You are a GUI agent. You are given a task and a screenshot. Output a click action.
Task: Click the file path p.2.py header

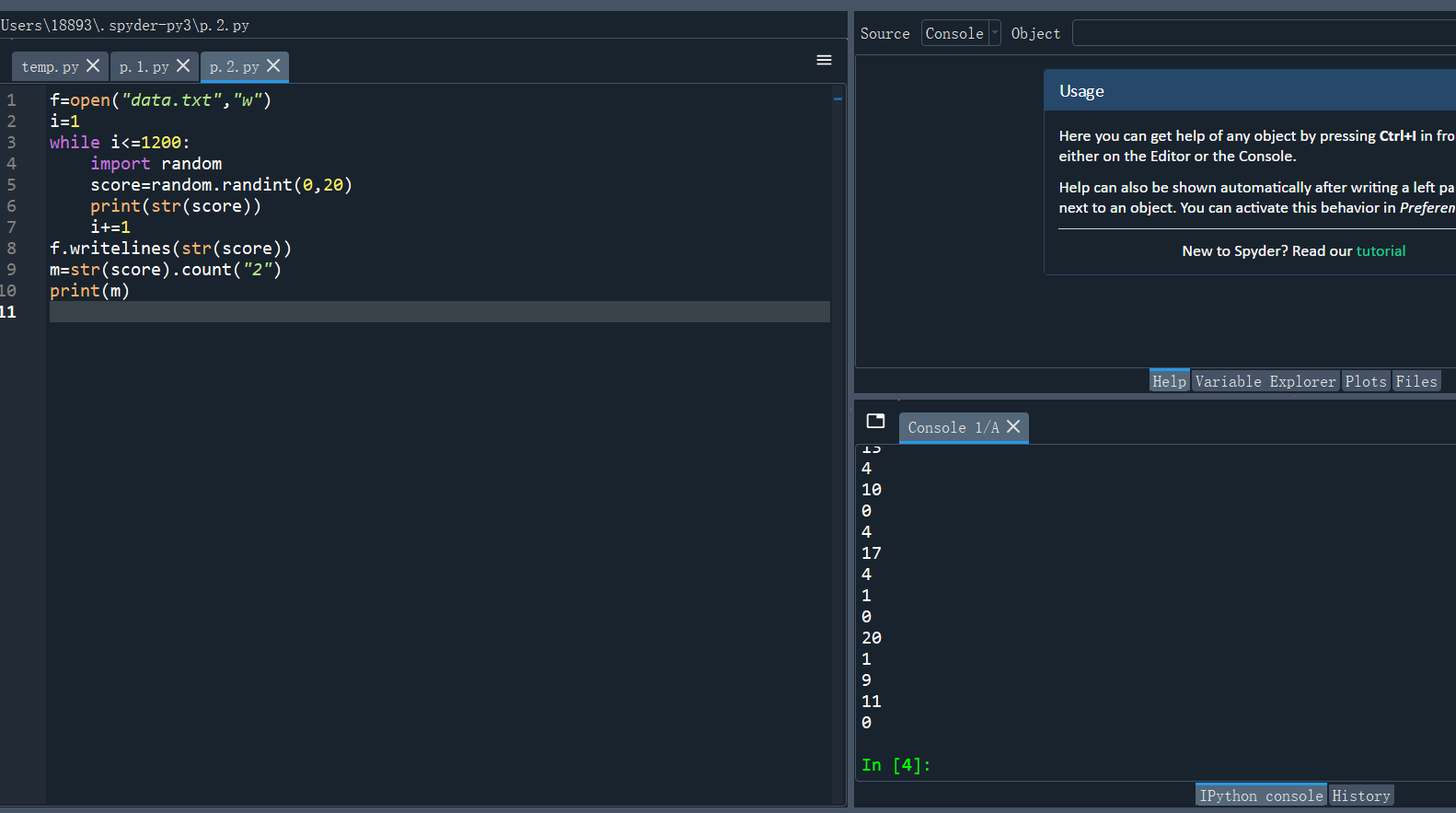pyautogui.click(x=124, y=25)
